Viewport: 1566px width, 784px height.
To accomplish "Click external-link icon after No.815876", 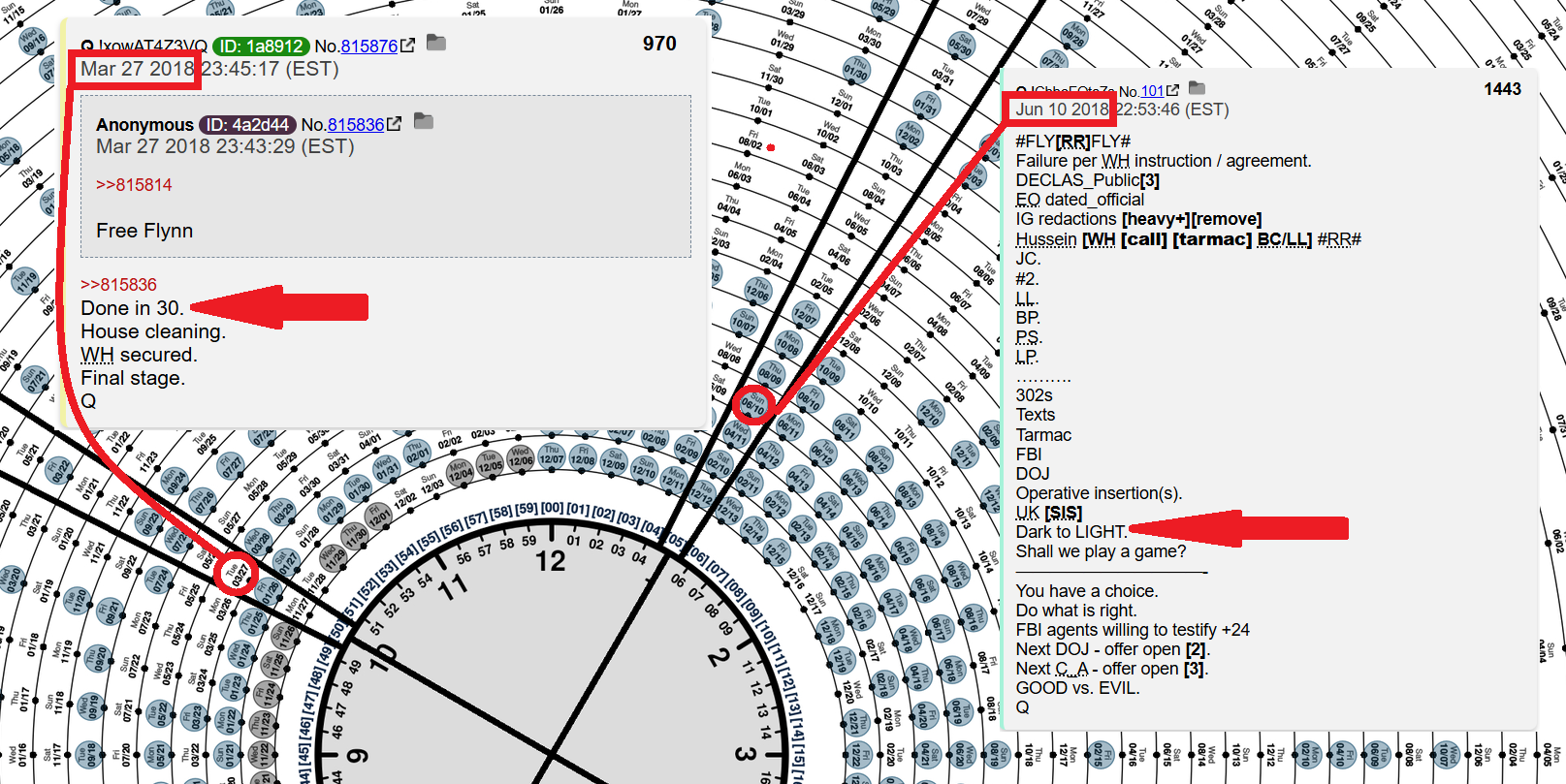I will point(407,46).
